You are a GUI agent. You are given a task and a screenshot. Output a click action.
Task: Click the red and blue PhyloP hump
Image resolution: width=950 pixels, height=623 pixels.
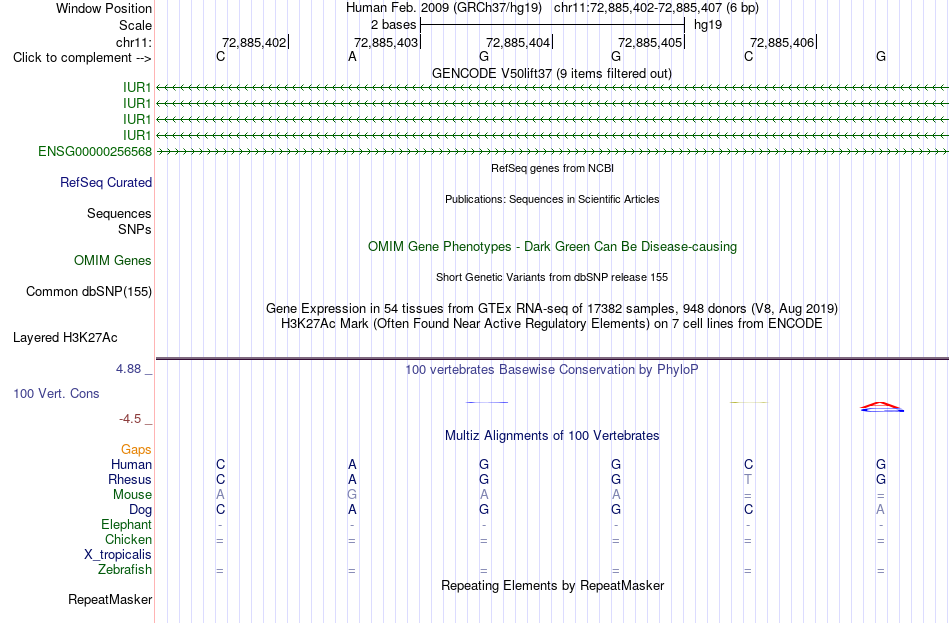click(x=882, y=407)
